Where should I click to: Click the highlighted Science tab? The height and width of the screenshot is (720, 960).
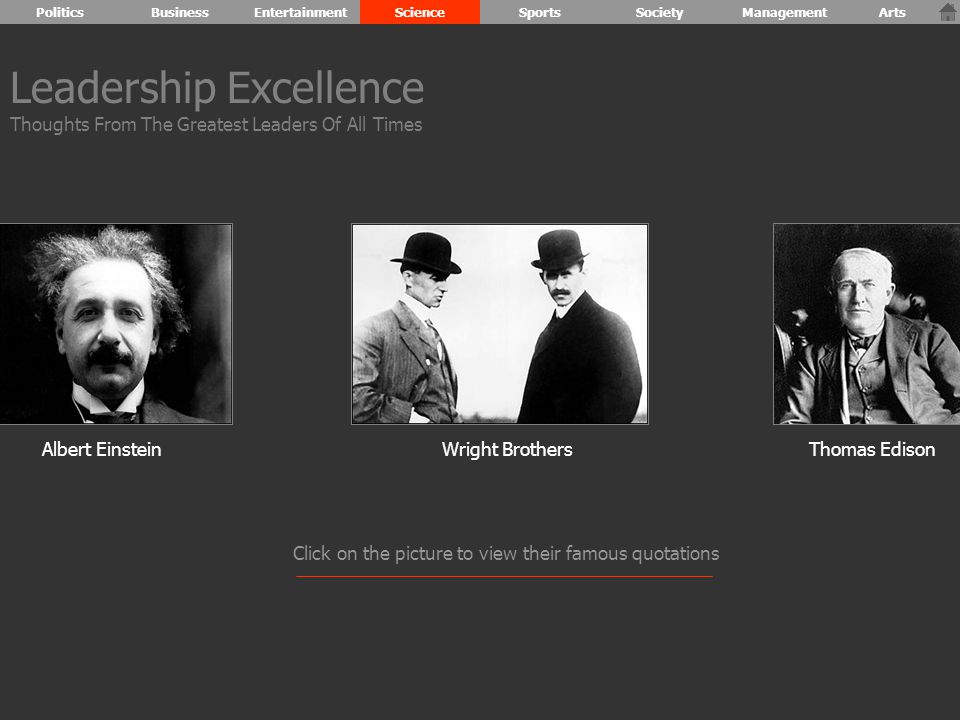(420, 12)
